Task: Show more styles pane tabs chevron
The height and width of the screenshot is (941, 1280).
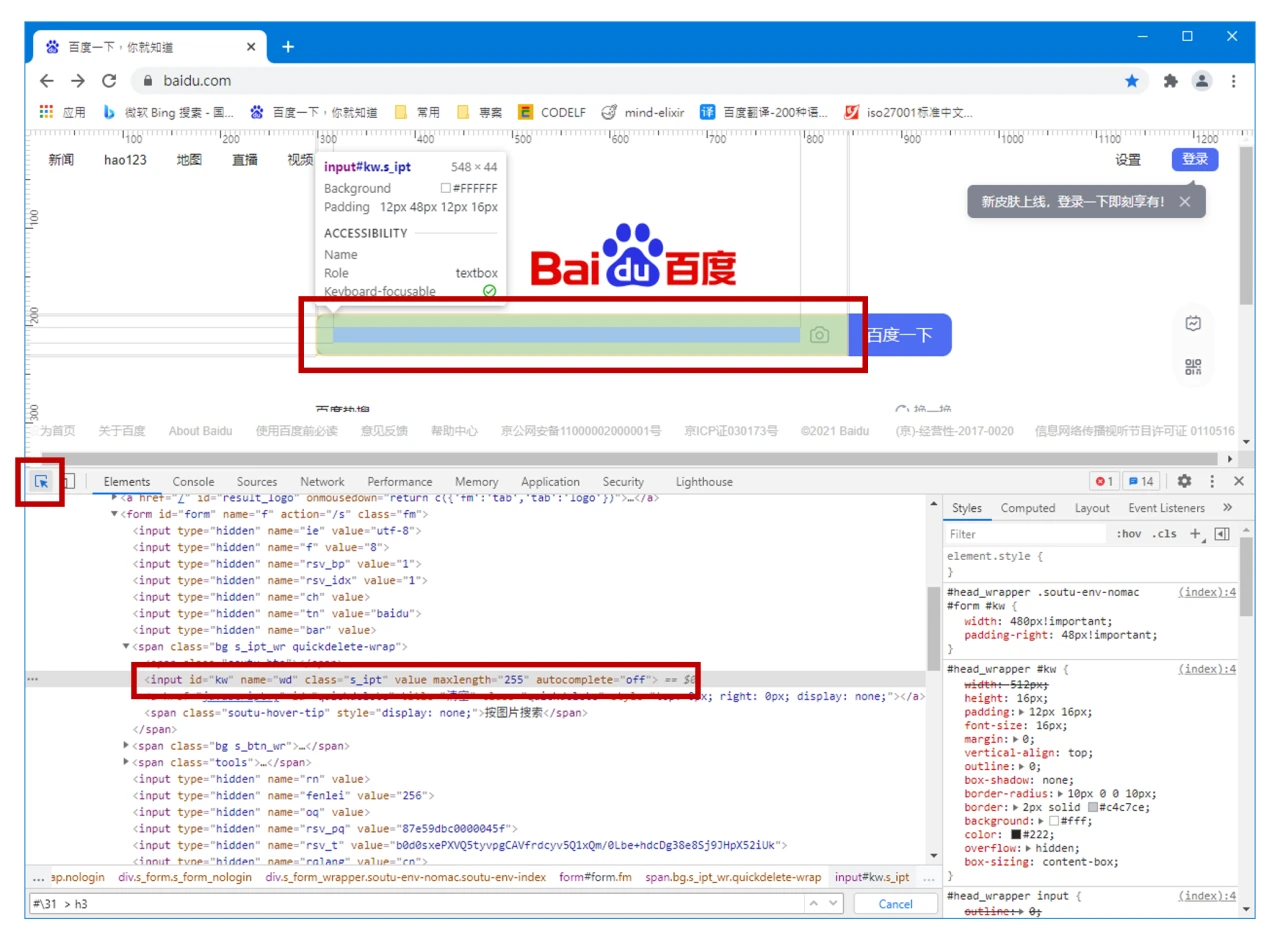Action: (x=1227, y=508)
